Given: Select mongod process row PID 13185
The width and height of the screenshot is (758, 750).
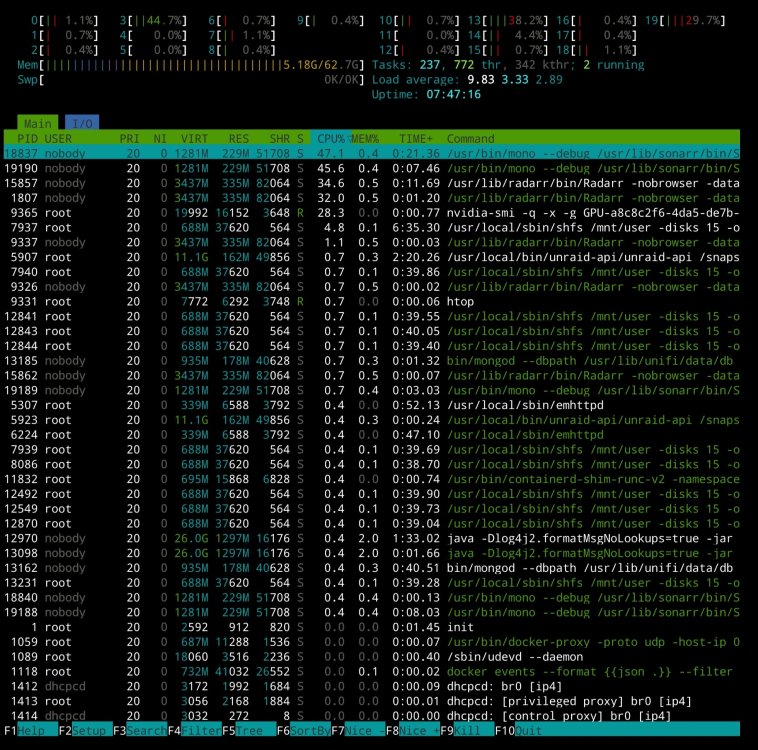Looking at the screenshot, I should click(x=372, y=361).
